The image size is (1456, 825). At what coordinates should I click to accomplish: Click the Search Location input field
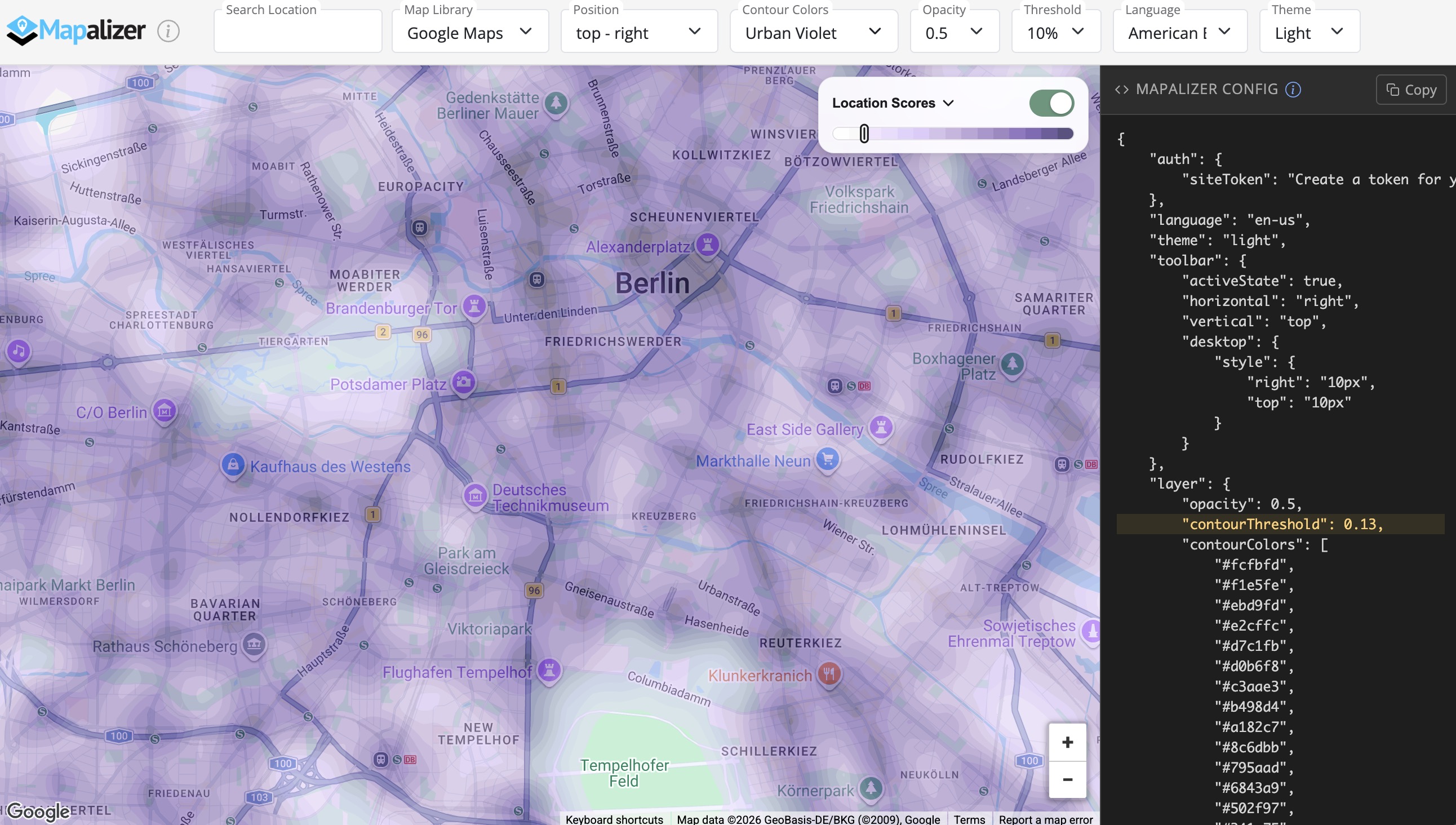point(298,32)
